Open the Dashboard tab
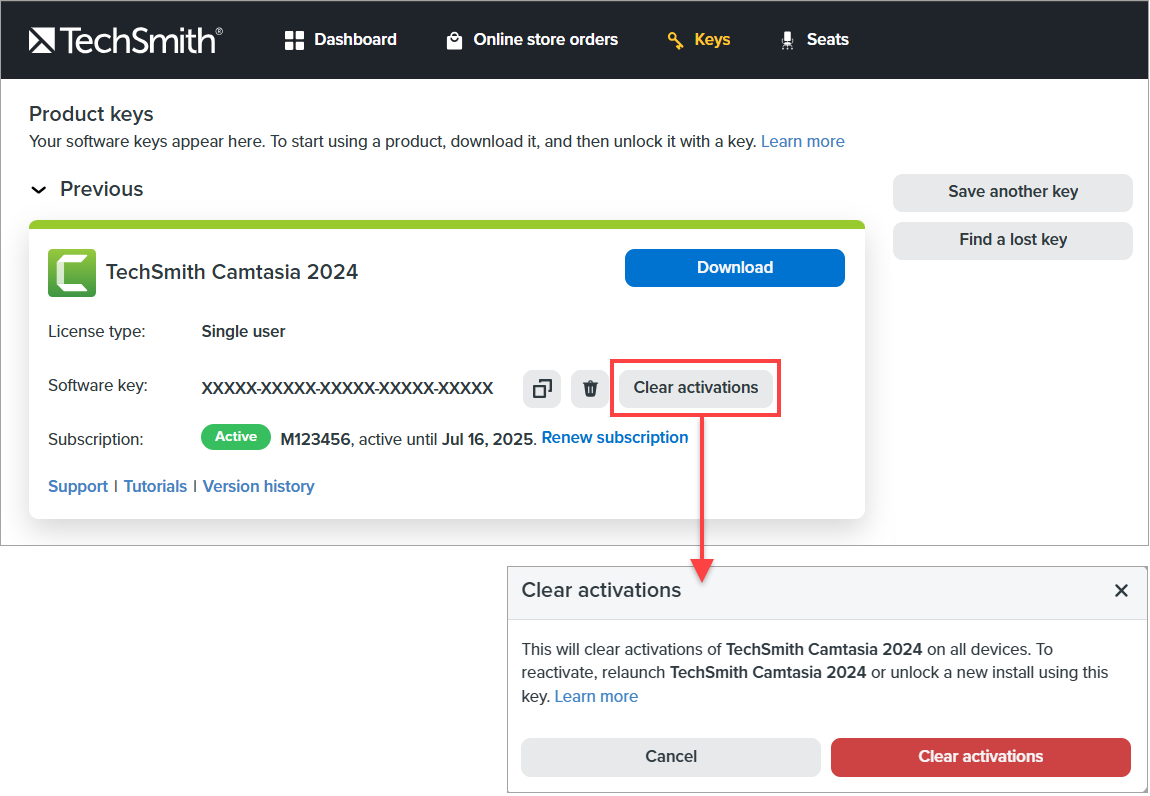This screenshot has width=1150, height=796. coord(341,40)
